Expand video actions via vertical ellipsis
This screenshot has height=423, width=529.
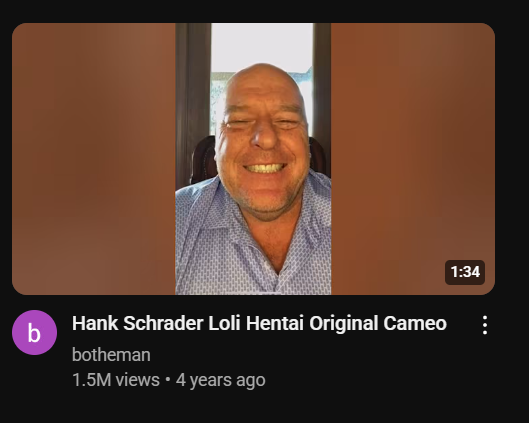485,325
